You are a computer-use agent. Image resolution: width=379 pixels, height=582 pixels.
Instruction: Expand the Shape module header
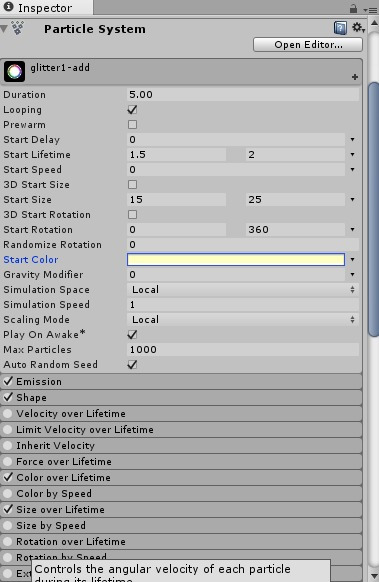coord(181,398)
